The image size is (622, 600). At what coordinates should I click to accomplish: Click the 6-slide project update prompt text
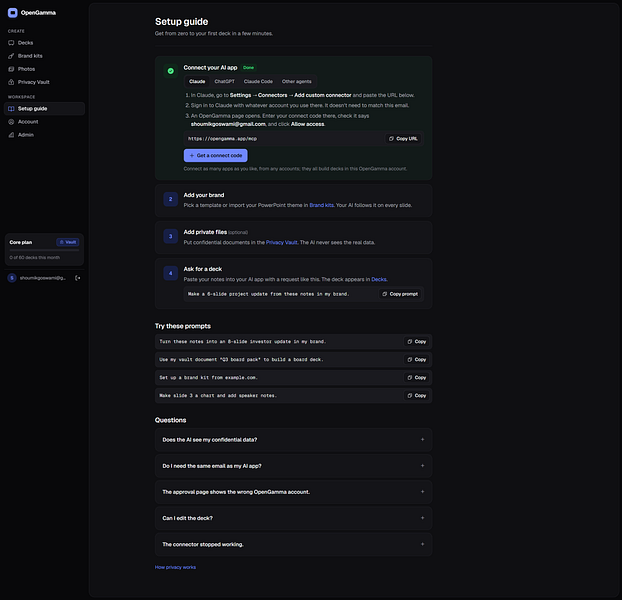tap(269, 294)
